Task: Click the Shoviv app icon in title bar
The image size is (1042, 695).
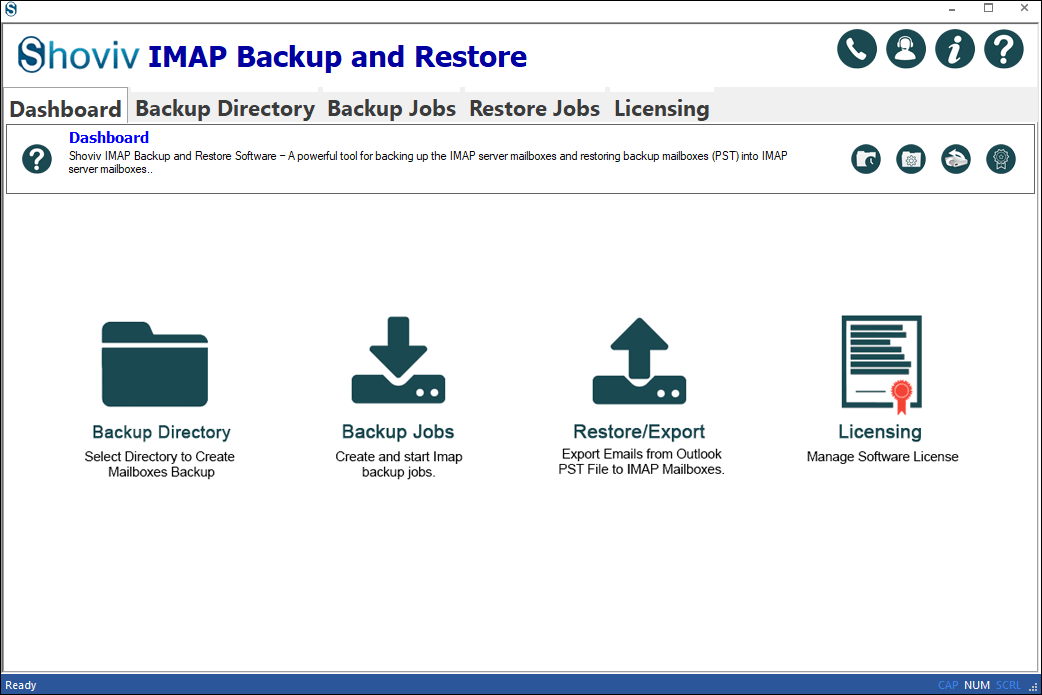Action: pos(11,9)
